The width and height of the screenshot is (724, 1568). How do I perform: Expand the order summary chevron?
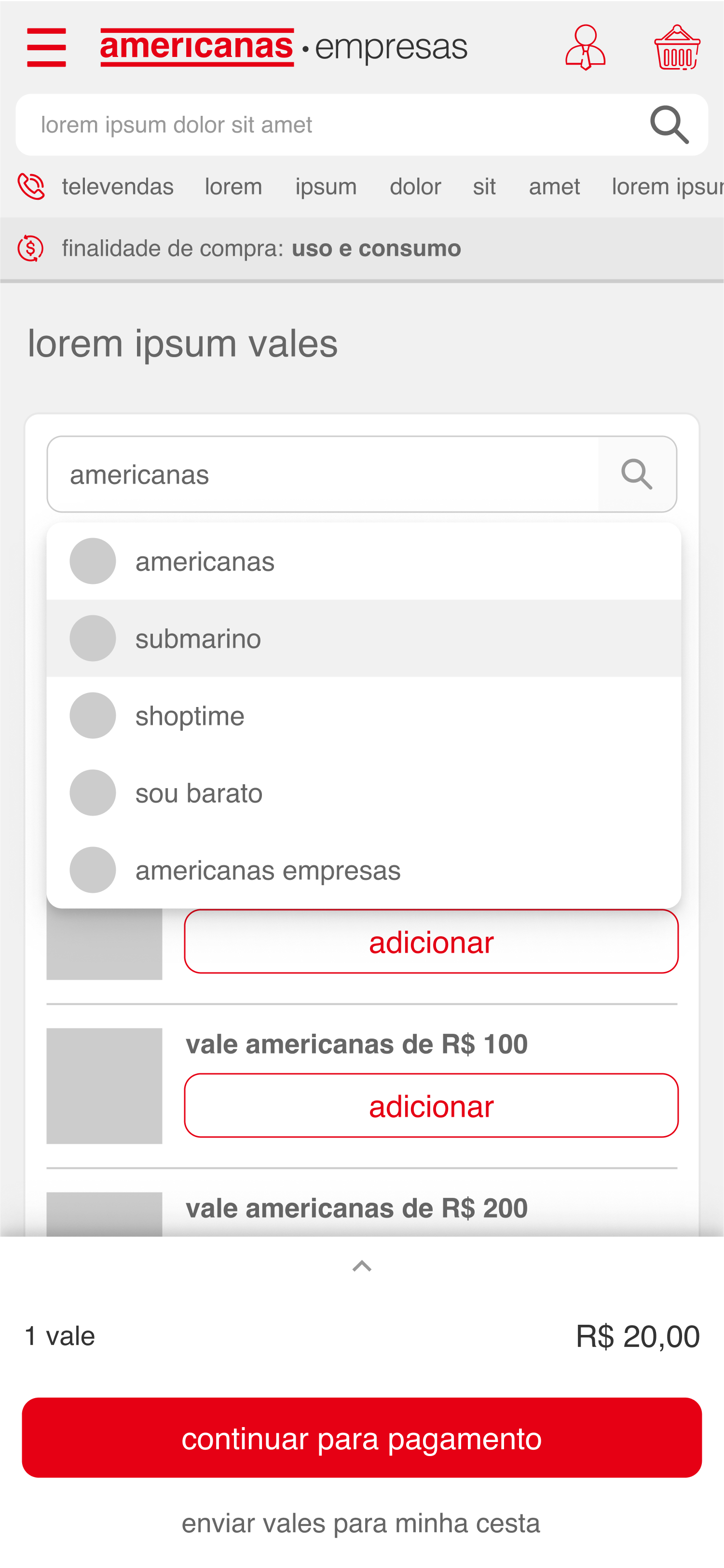(x=362, y=1266)
